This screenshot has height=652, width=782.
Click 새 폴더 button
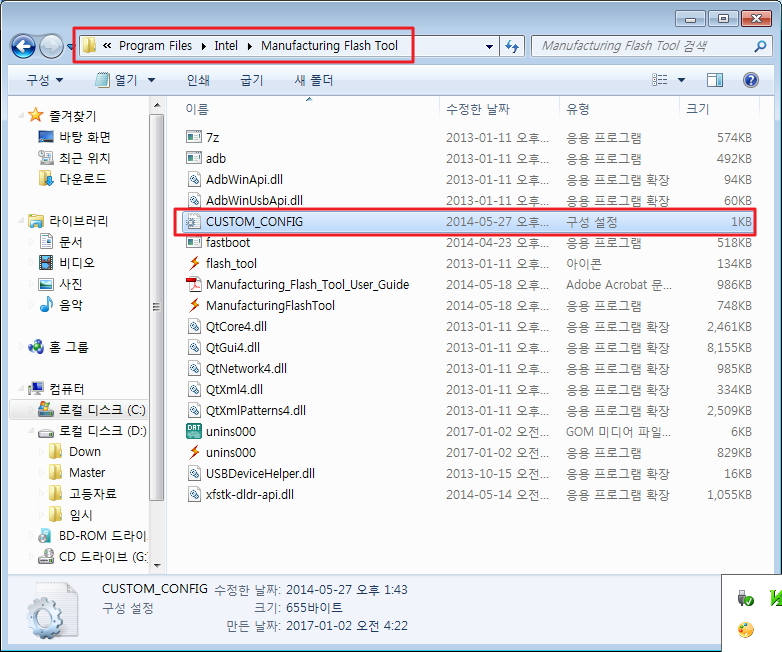tap(314, 80)
